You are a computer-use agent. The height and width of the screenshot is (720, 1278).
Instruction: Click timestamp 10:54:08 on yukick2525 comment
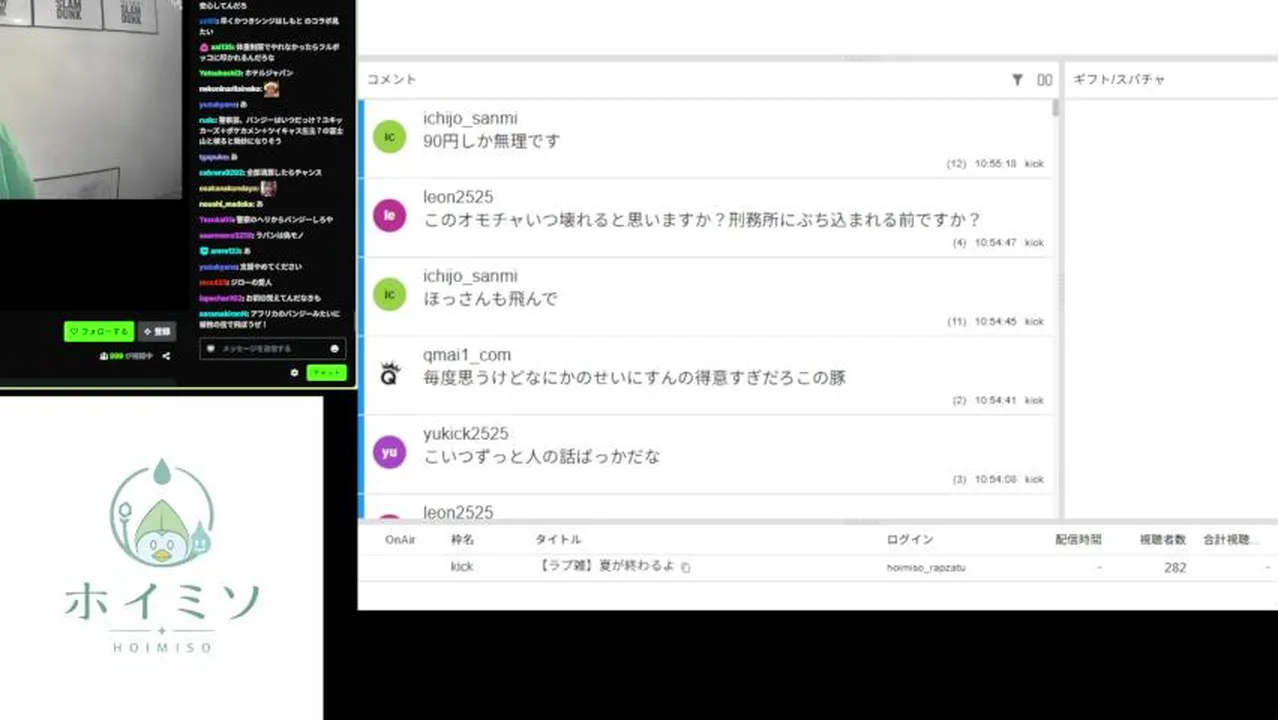(x=995, y=480)
